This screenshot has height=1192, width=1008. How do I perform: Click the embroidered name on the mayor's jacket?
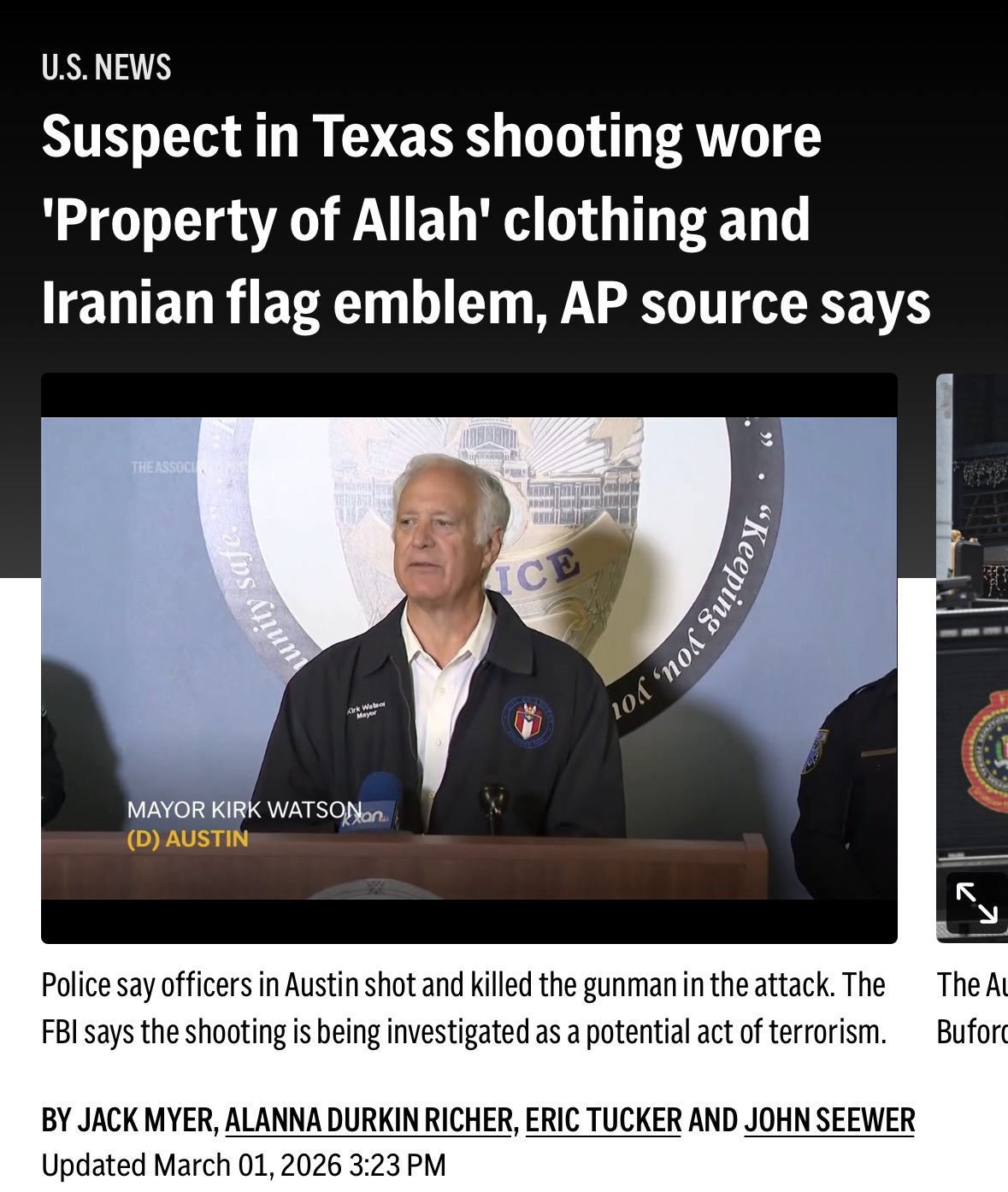(x=365, y=709)
